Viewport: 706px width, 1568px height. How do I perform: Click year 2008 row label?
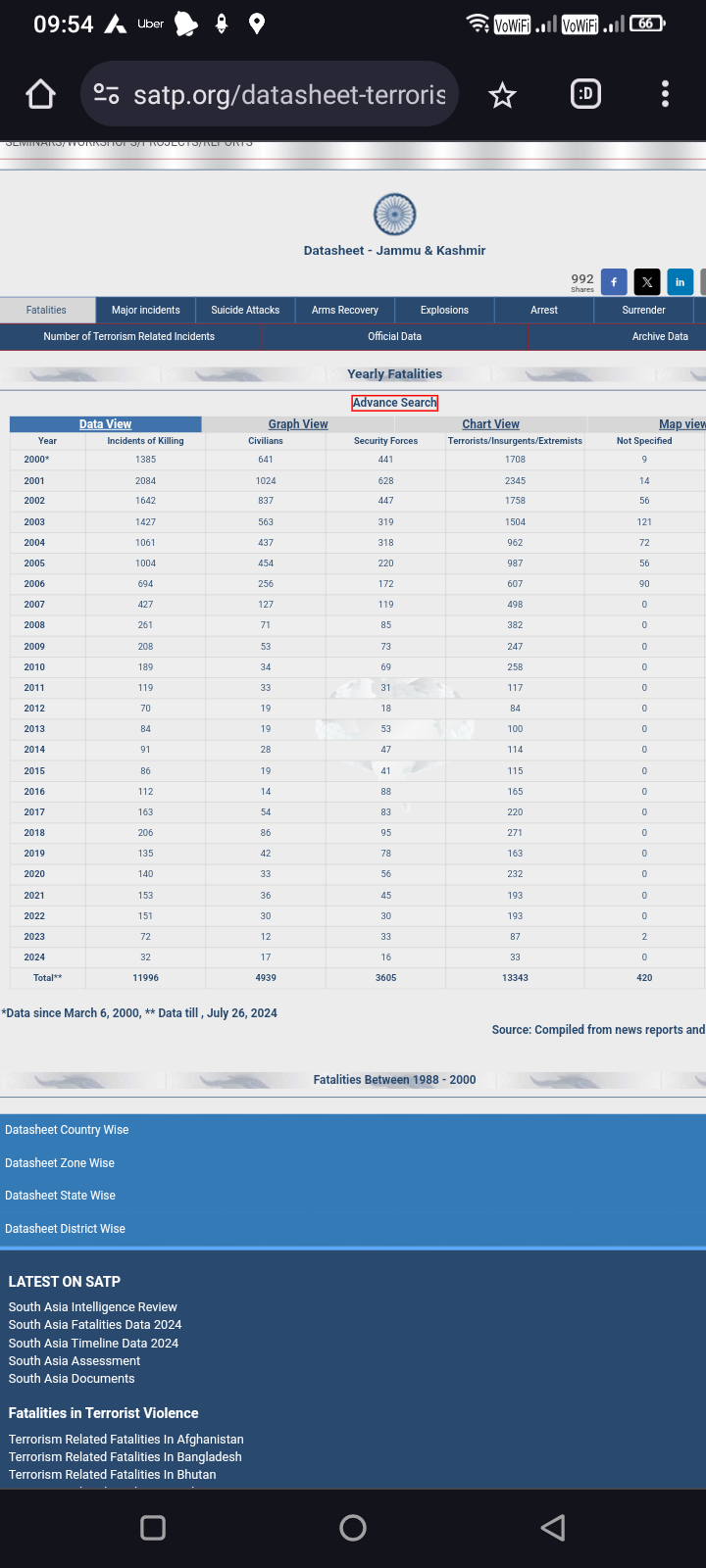point(34,625)
